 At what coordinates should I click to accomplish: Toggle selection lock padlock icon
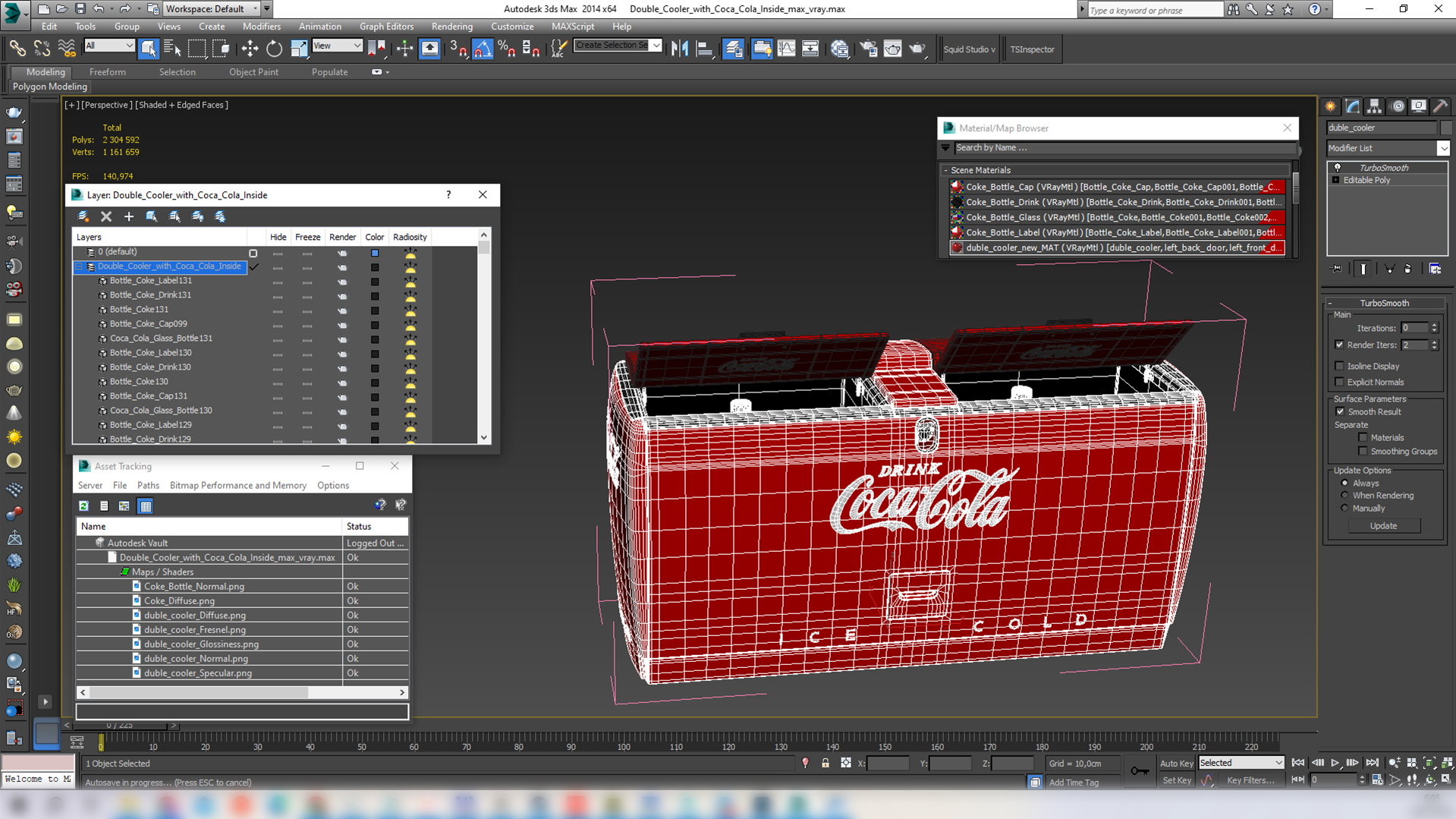click(x=825, y=763)
